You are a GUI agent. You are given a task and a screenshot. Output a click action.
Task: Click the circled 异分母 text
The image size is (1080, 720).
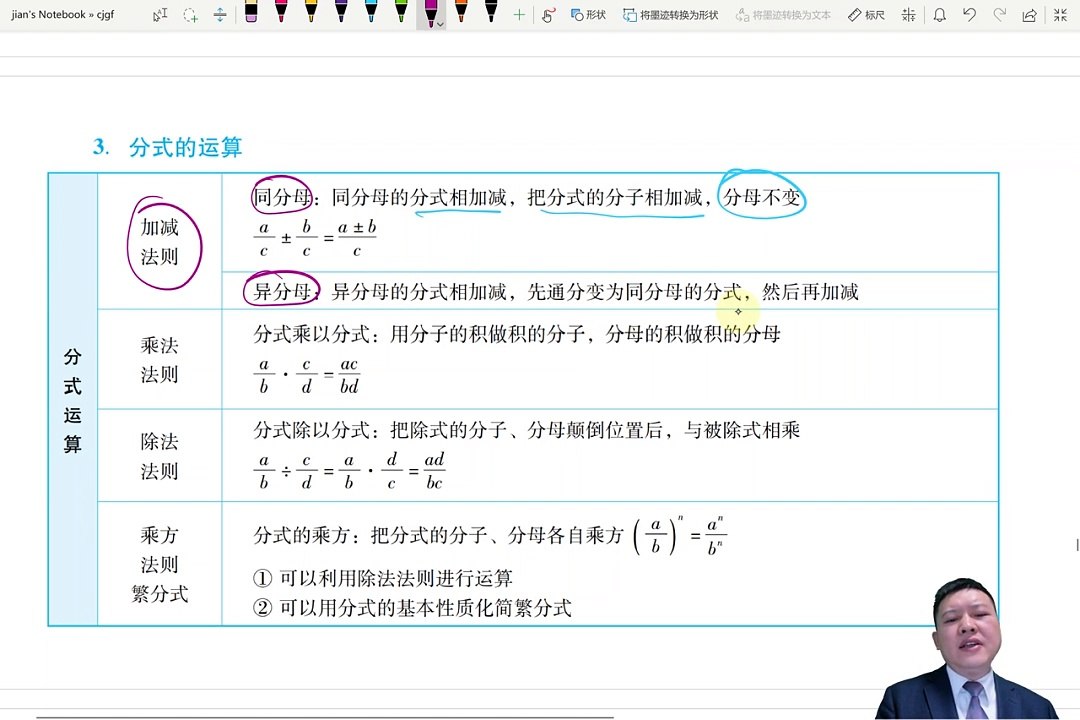click(282, 291)
